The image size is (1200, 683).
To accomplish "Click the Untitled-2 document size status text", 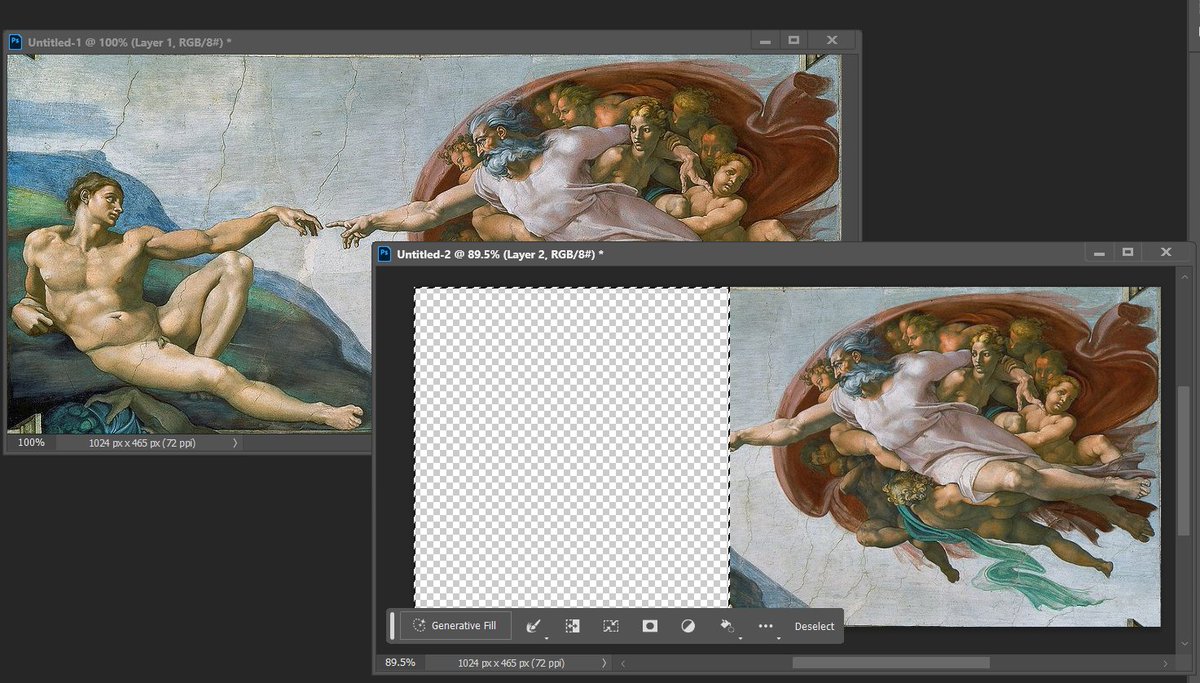I will pos(511,663).
